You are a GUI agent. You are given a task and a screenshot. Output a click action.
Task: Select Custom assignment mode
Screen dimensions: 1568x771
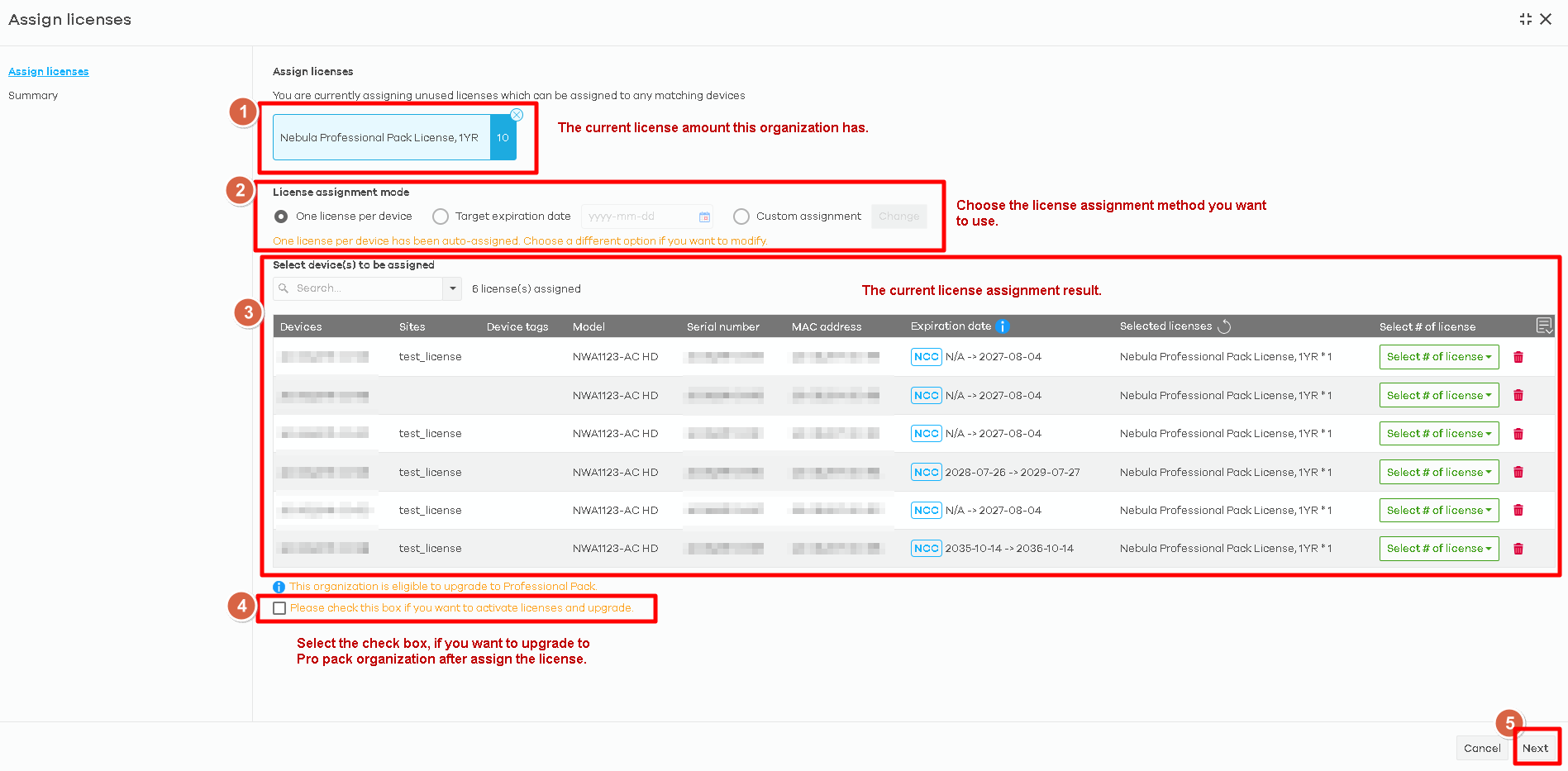(741, 217)
